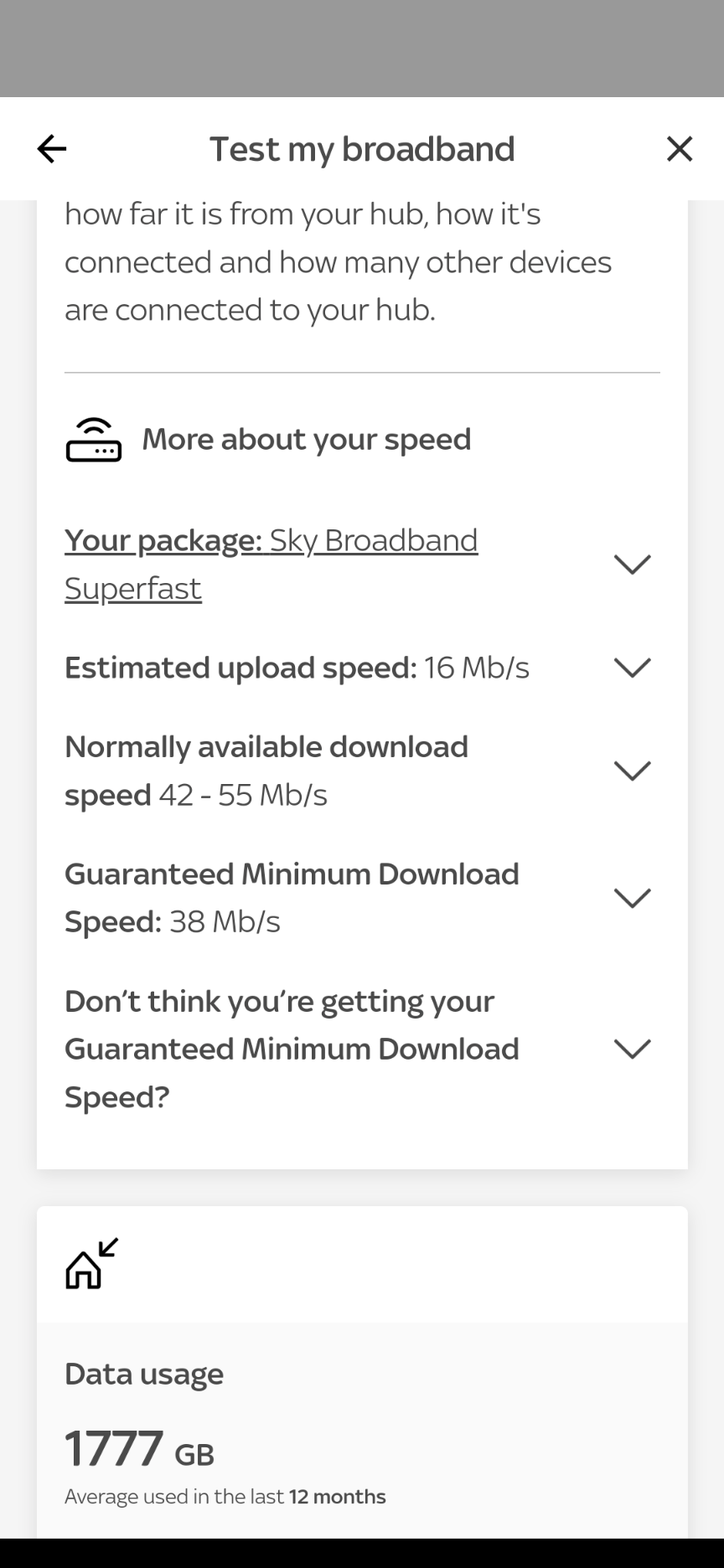Image resolution: width=724 pixels, height=1568 pixels.
Task: Expand the Your package section
Action: (633, 563)
